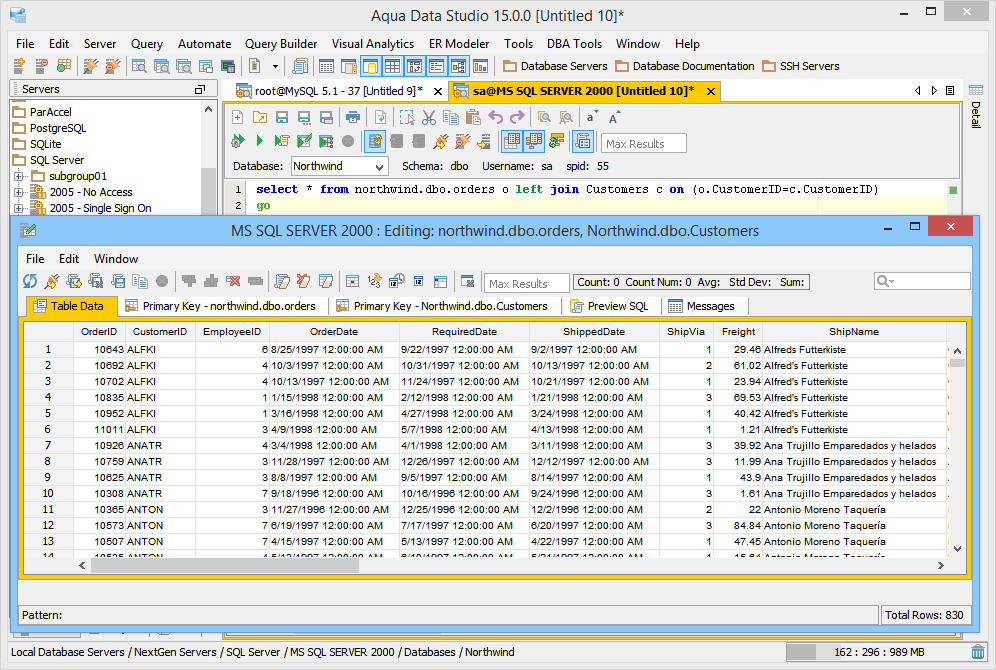Click the Undo arrow icon

(x=495, y=117)
